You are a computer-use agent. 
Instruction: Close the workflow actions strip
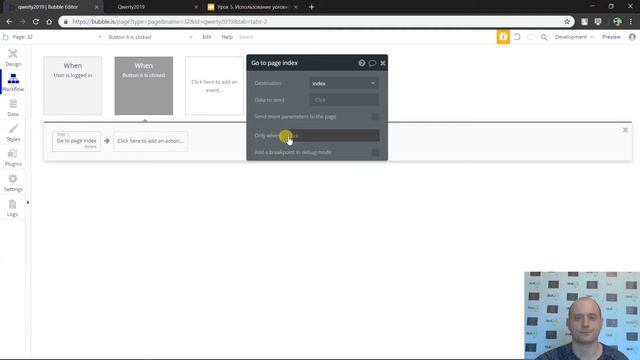pyautogui.click(x=625, y=130)
